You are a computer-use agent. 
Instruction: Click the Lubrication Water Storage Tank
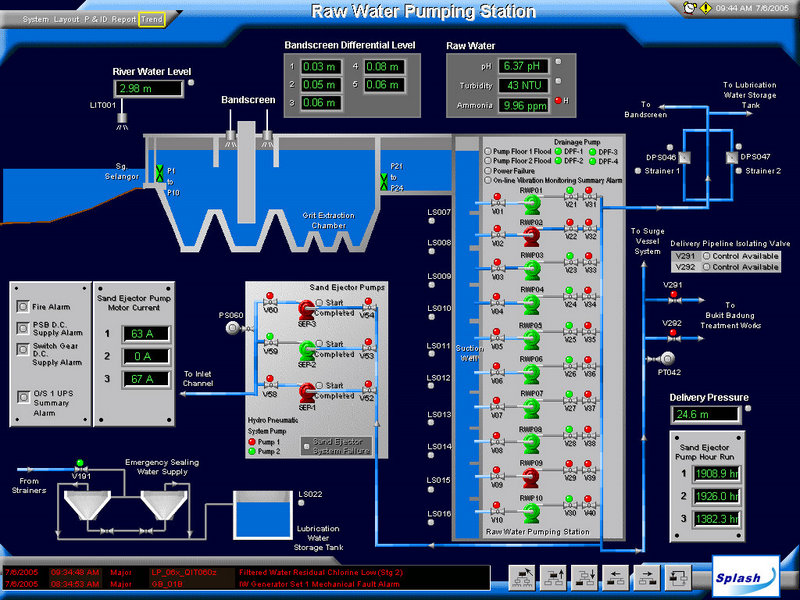pyautogui.click(x=263, y=515)
